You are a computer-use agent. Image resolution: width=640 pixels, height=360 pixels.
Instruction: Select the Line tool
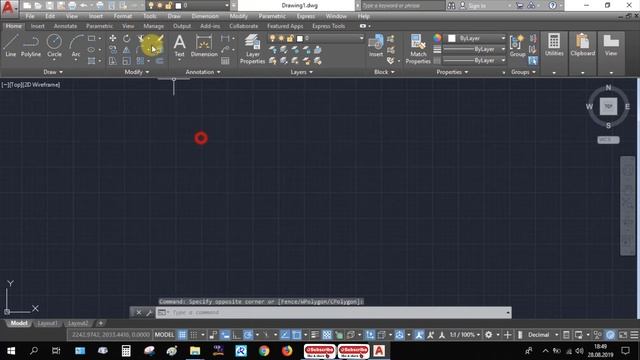(11, 45)
